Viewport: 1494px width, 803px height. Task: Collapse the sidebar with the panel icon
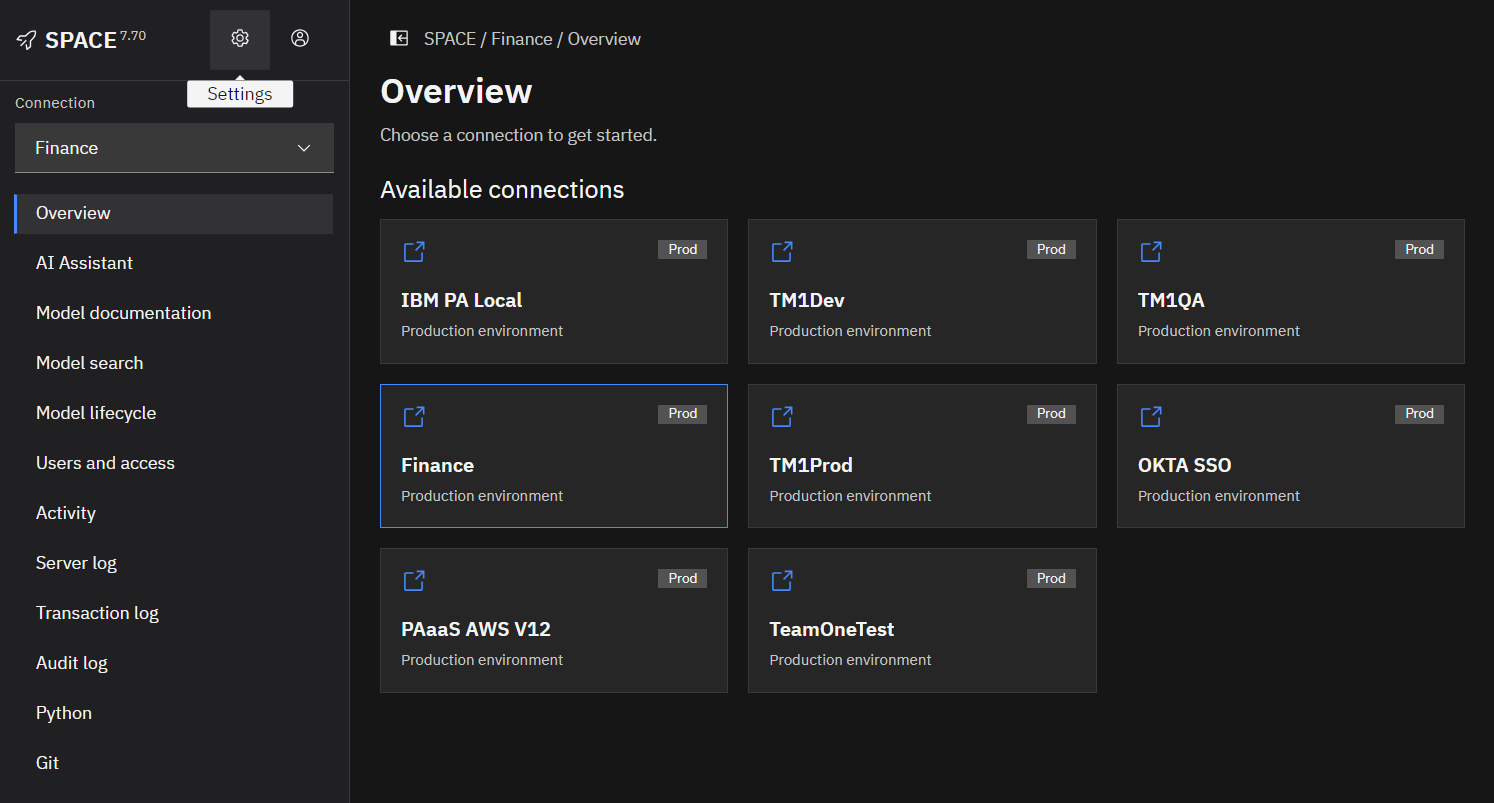click(399, 38)
